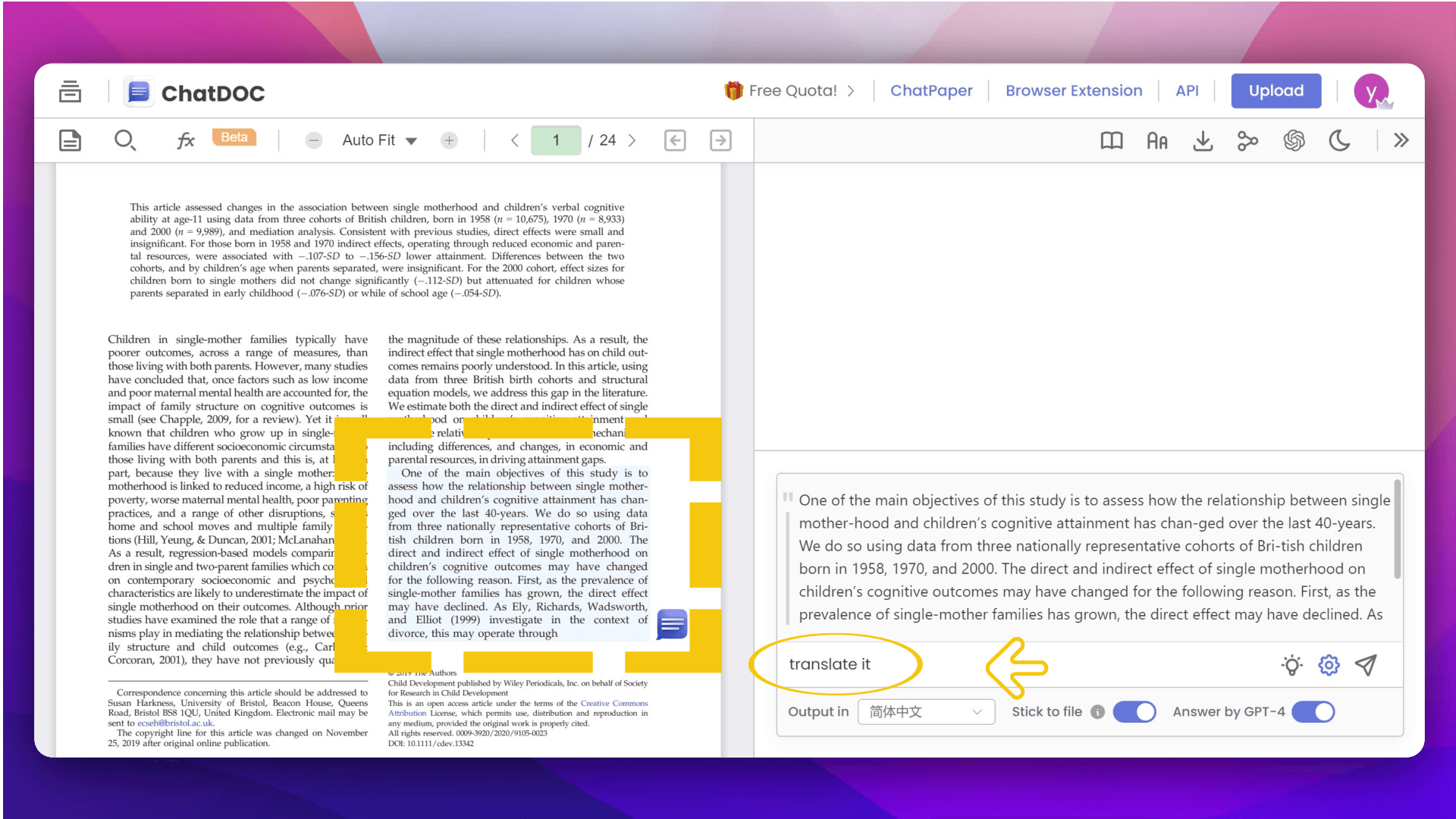This screenshot has height=819, width=1456.
Task: Click the ChatDOC logo icon
Action: point(138,93)
